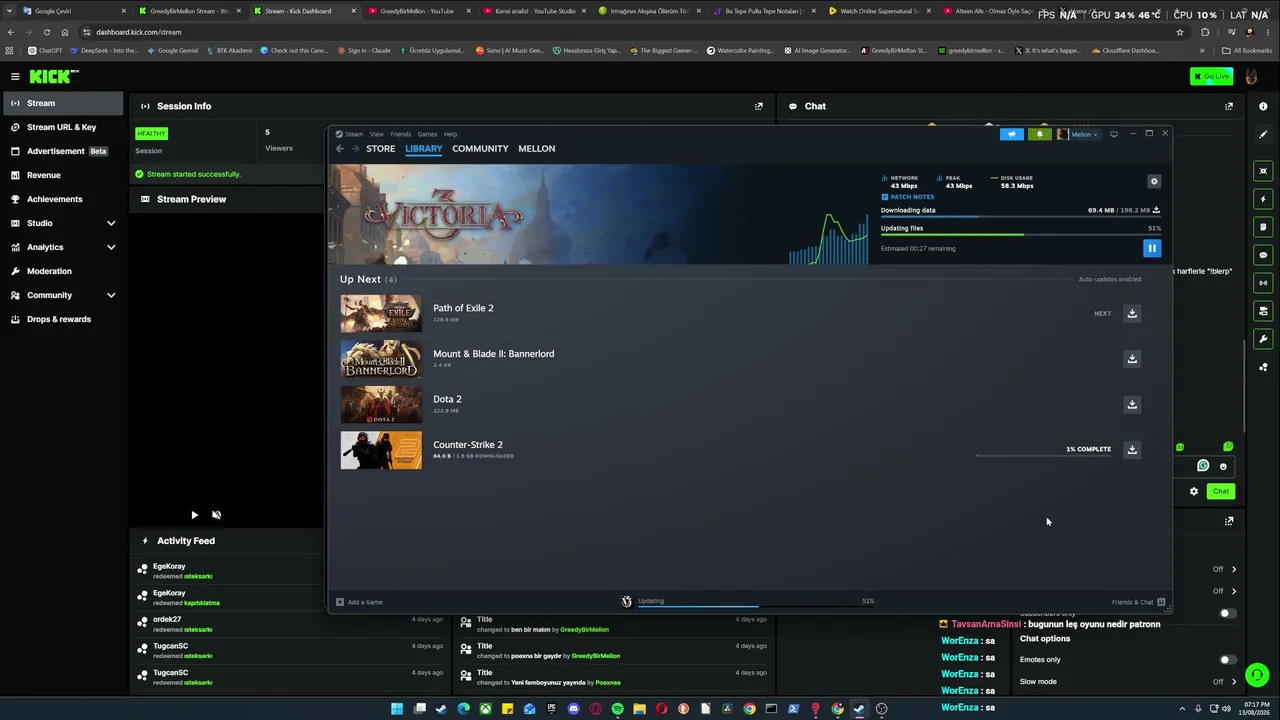Viewport: 1280px width, 720px height.
Task: Open PATCH NOTES for Victoria 3
Action: point(908,197)
